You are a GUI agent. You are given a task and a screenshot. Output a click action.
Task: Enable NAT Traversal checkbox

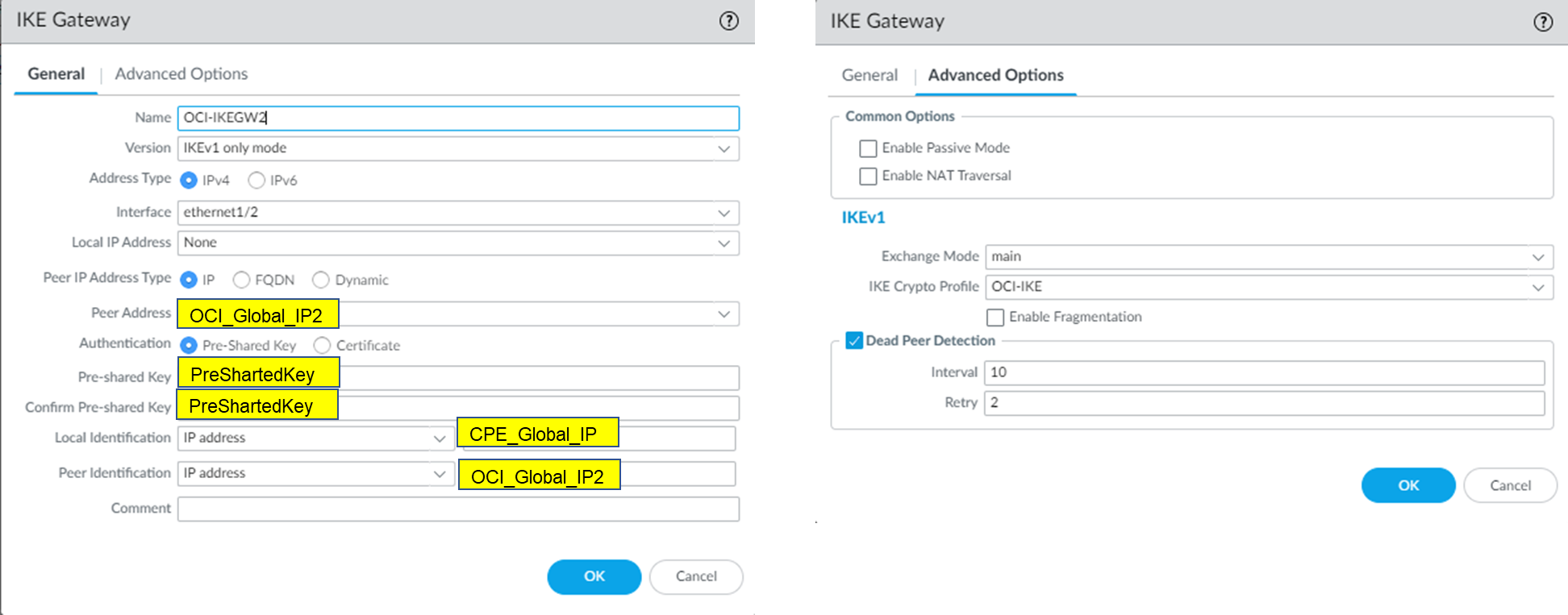pyautogui.click(x=868, y=176)
